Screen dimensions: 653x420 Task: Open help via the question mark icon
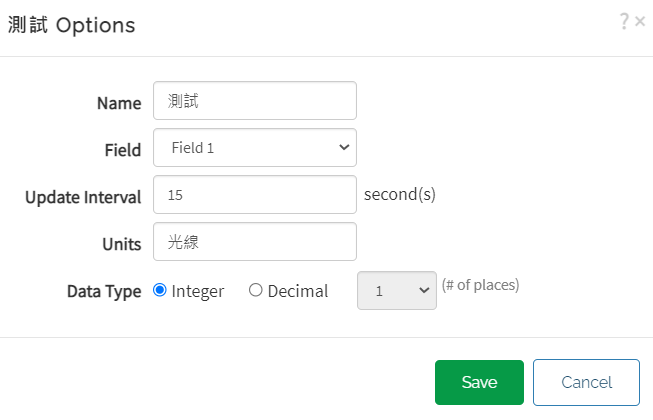(x=624, y=21)
